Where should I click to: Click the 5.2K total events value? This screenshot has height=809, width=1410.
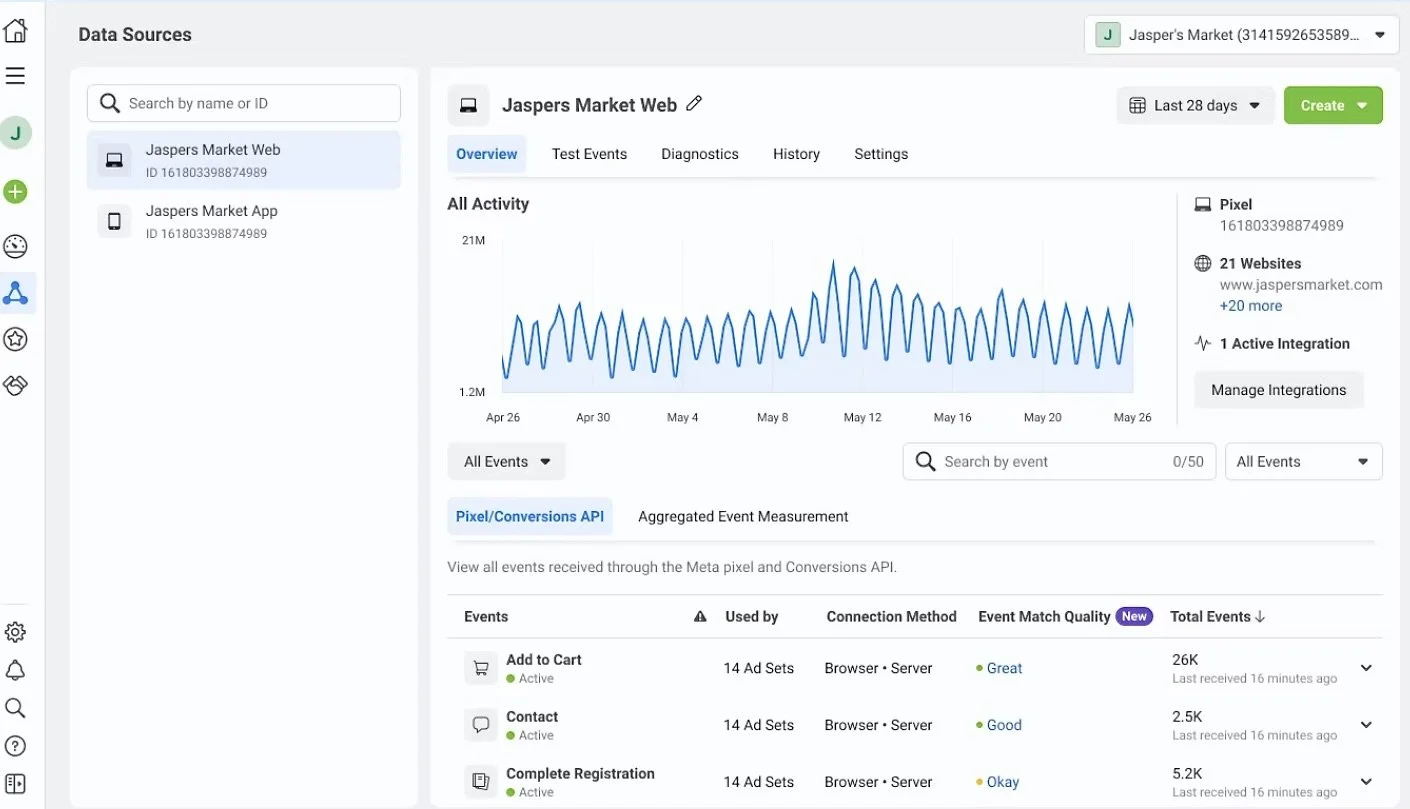1187,774
